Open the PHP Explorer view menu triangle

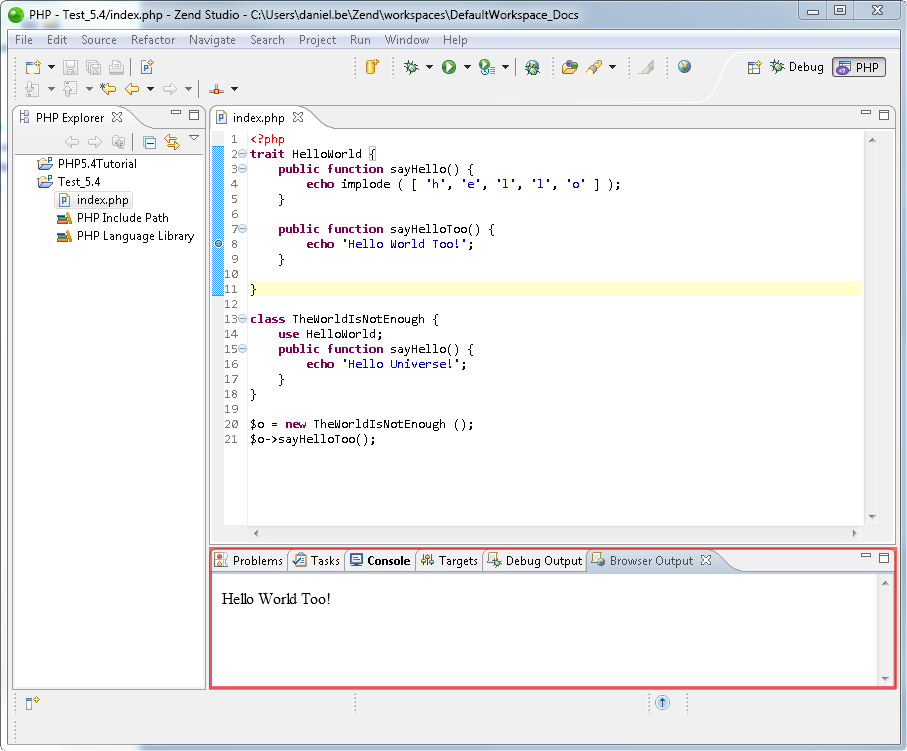(194, 138)
